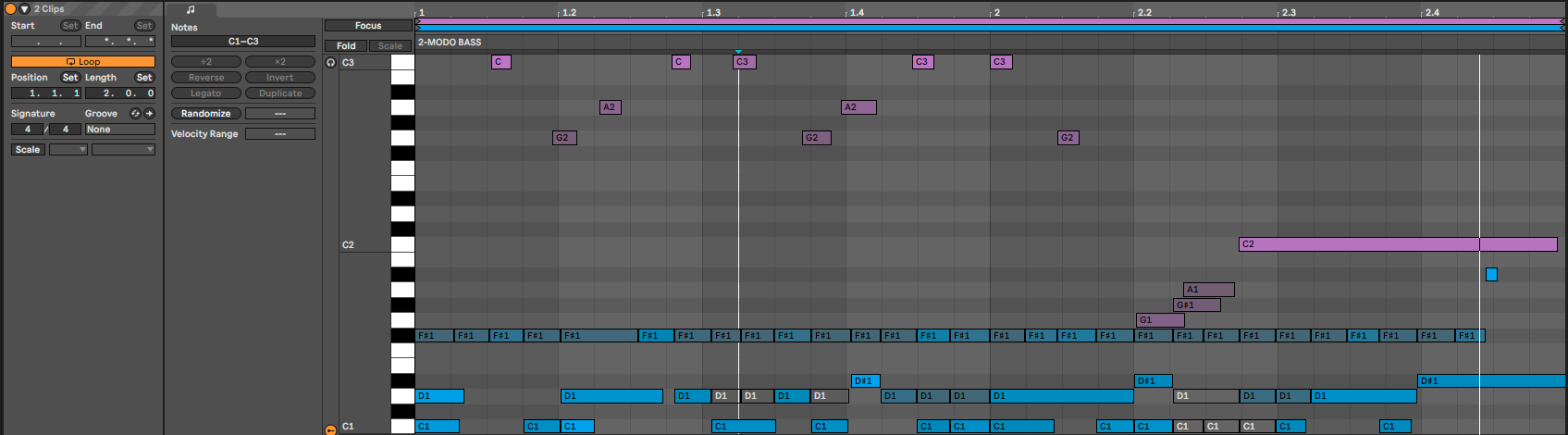
Task: Open the scale name dropdown
Action: 123,150
